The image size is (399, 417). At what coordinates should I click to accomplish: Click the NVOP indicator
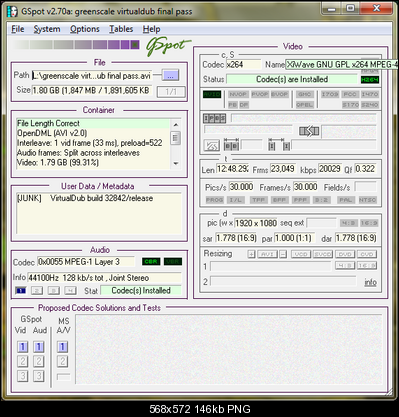238,94
